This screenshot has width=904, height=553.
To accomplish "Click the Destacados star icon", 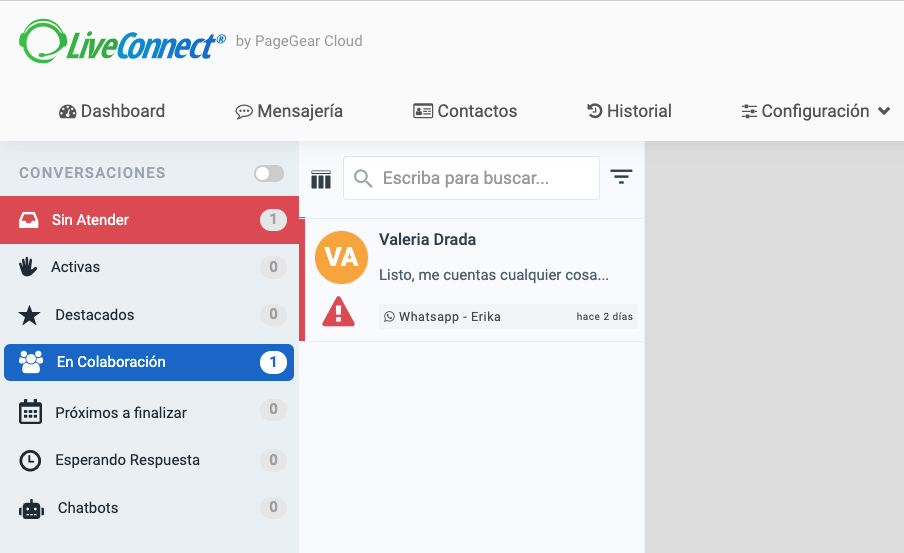I will [x=29, y=315].
